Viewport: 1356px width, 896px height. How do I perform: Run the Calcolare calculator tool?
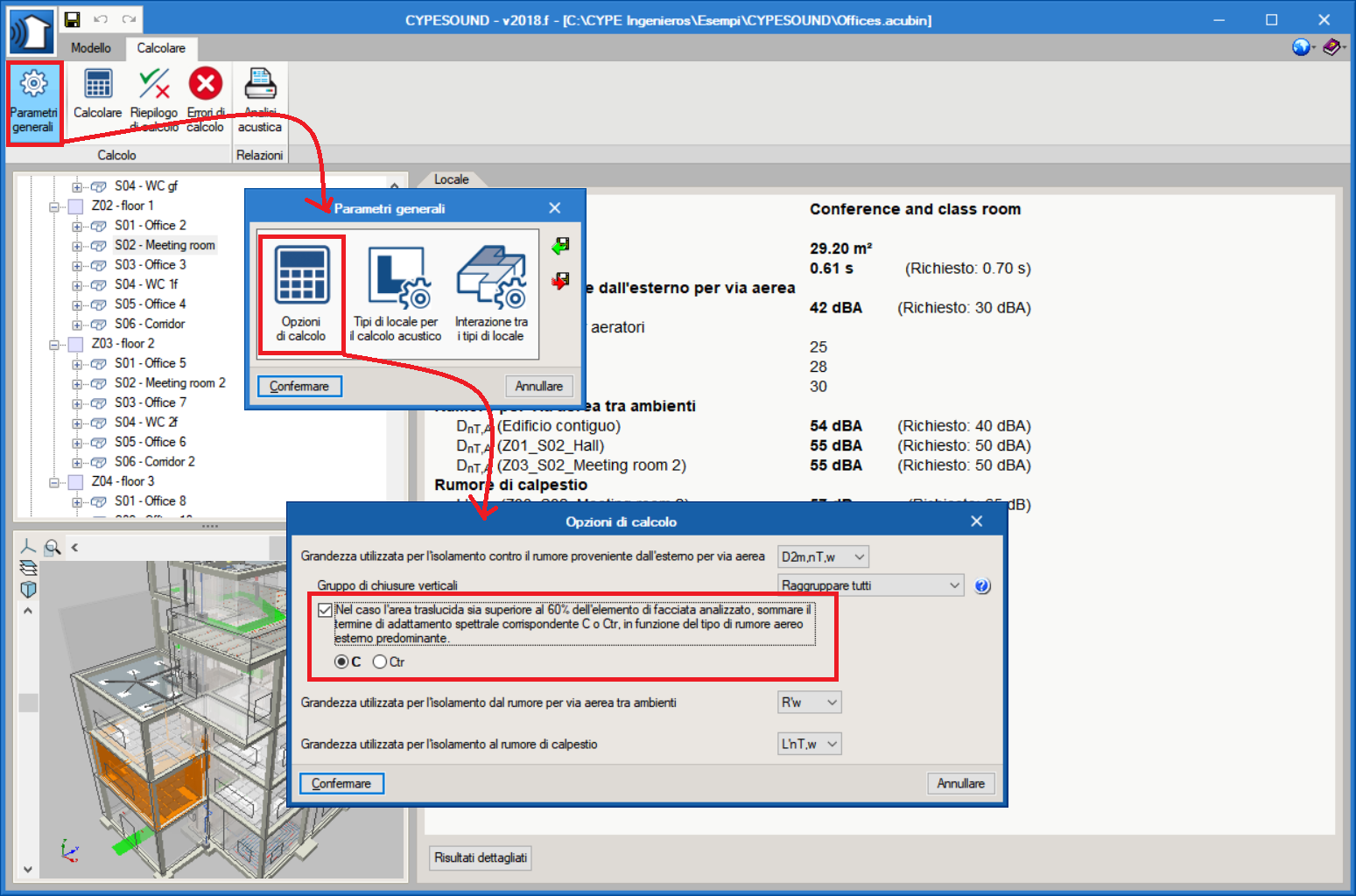pos(97,94)
